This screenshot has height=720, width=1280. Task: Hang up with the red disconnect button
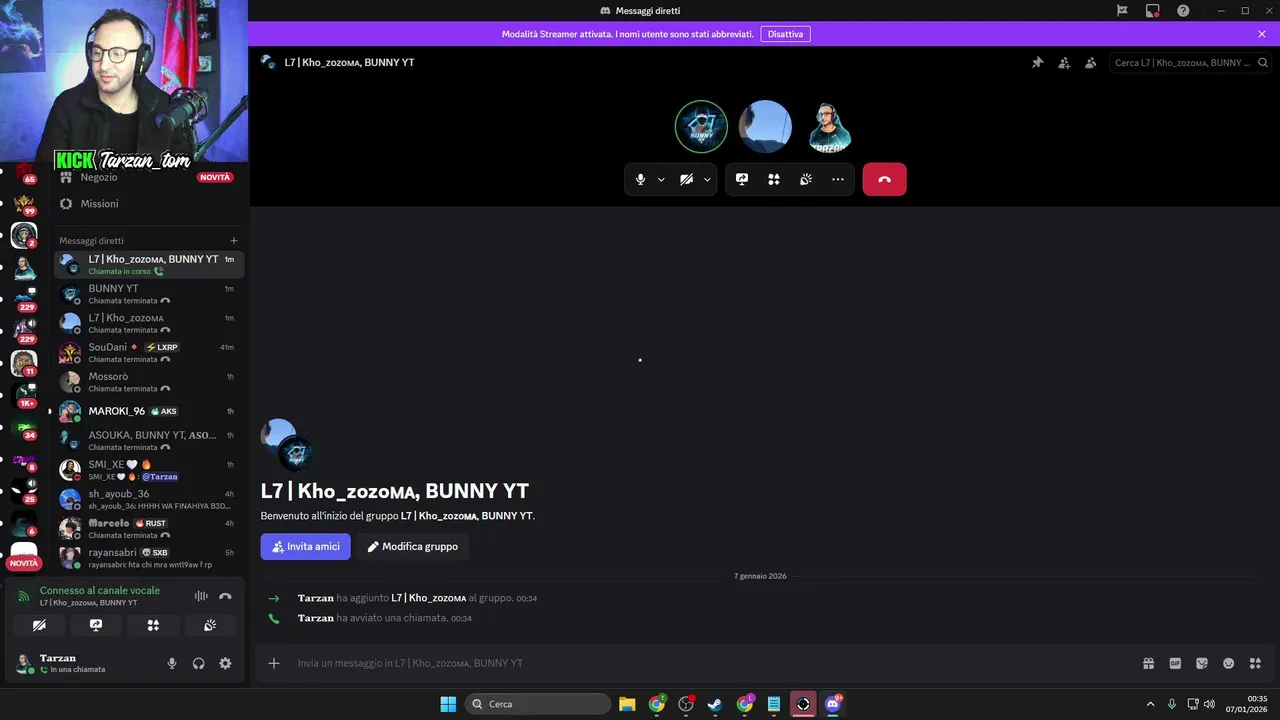(x=884, y=179)
